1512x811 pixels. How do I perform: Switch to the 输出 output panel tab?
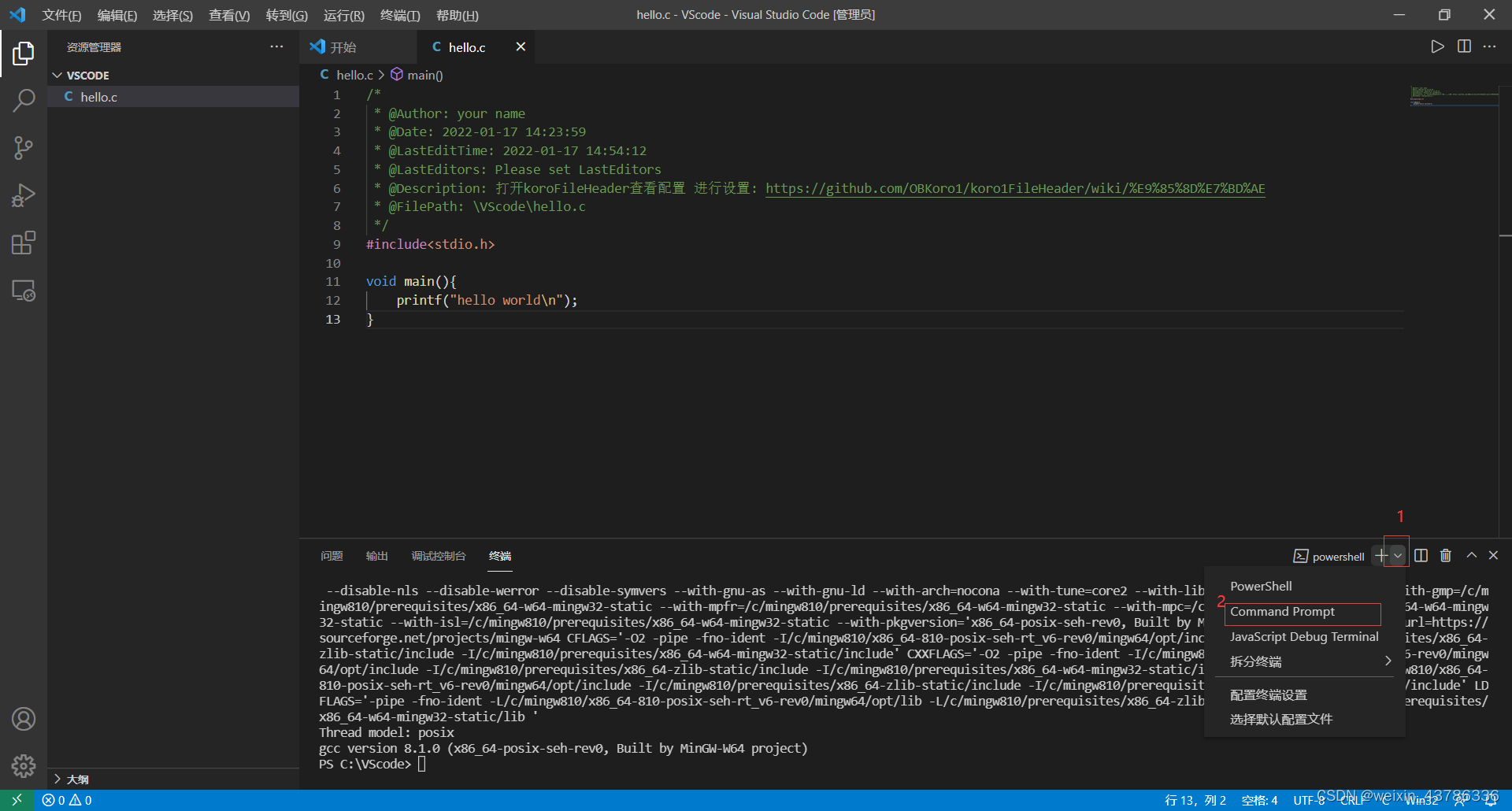pyautogui.click(x=377, y=556)
